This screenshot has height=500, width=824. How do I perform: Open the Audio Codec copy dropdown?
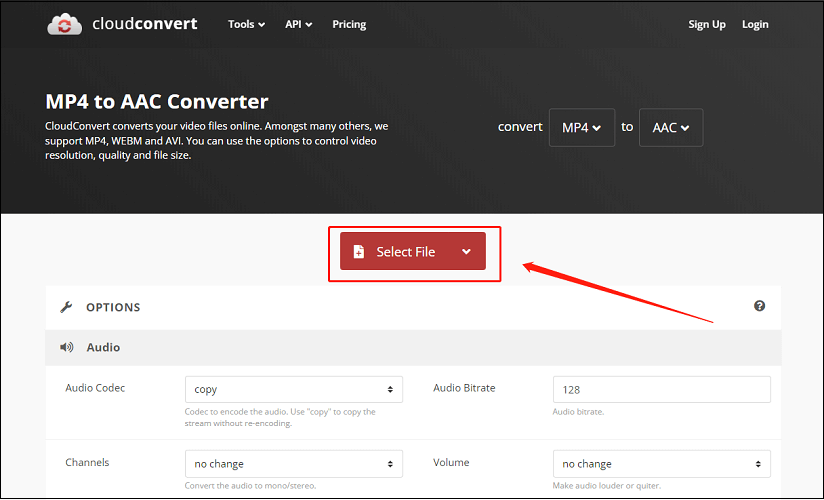click(294, 389)
